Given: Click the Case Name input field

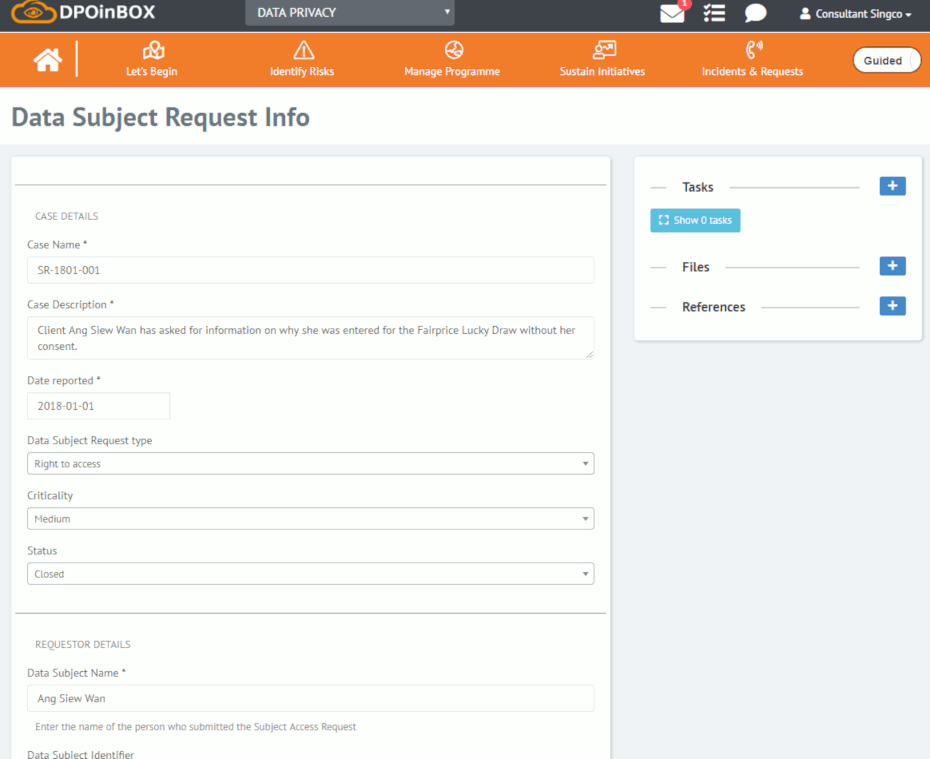Looking at the screenshot, I should click(x=310, y=270).
